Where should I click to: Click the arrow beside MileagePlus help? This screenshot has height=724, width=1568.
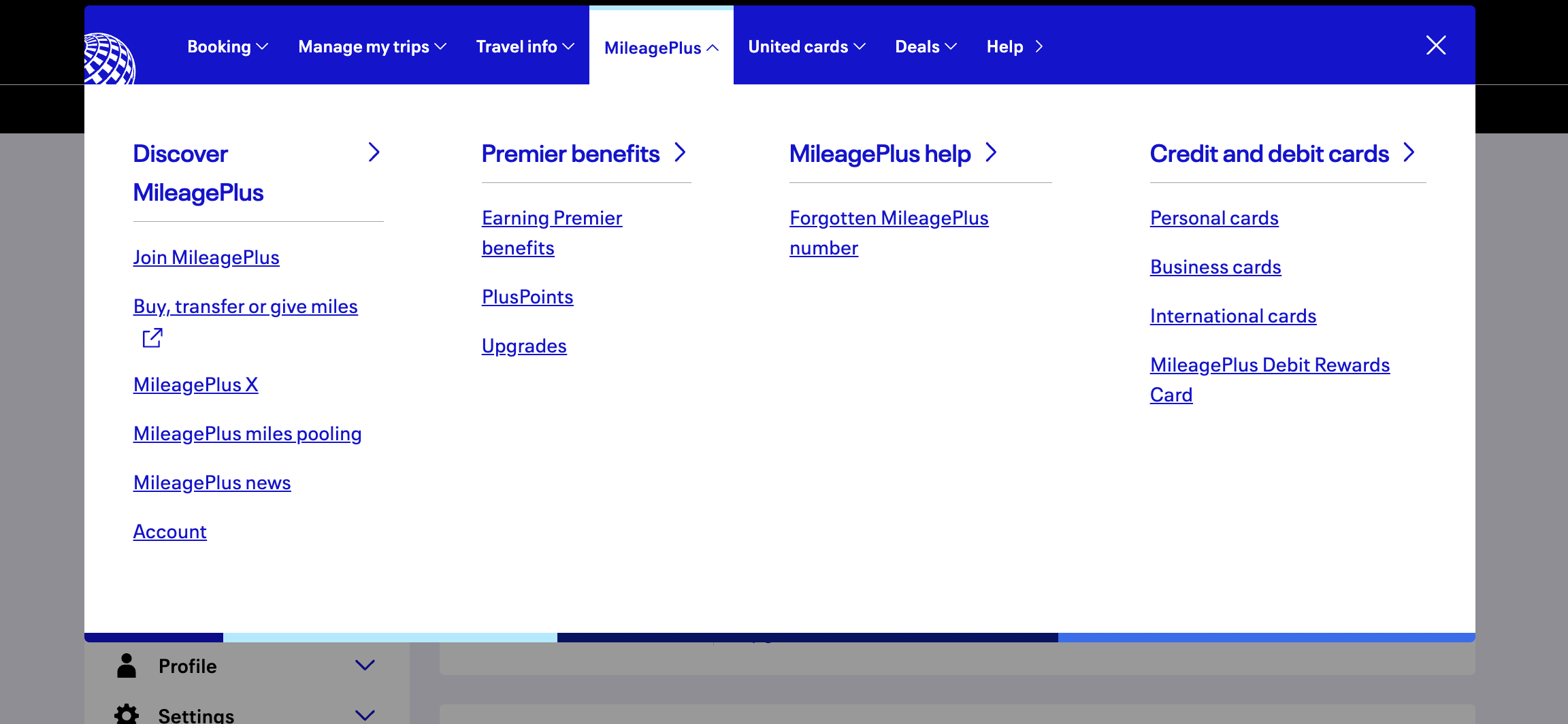pyautogui.click(x=991, y=152)
